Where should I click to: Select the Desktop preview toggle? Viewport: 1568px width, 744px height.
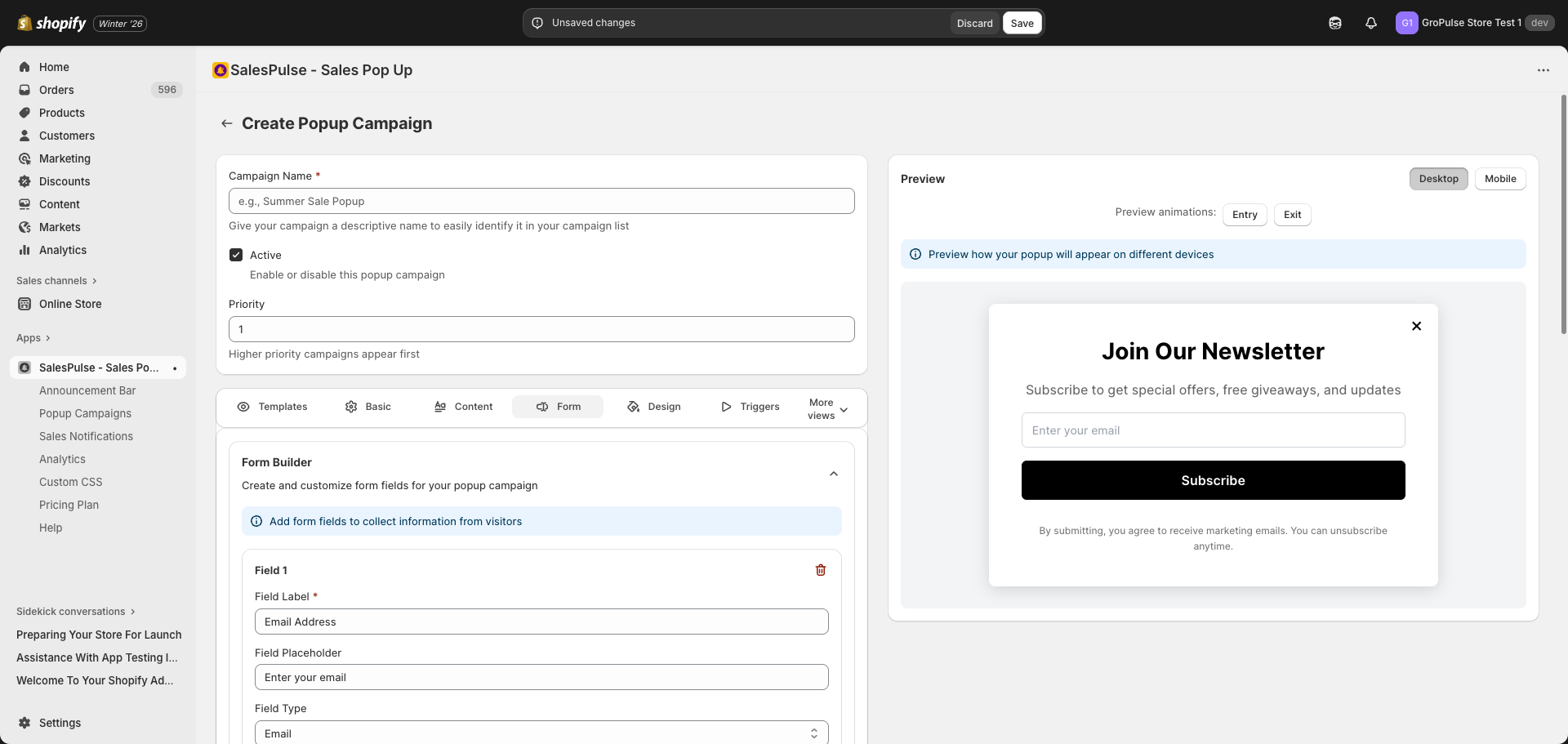point(1439,178)
